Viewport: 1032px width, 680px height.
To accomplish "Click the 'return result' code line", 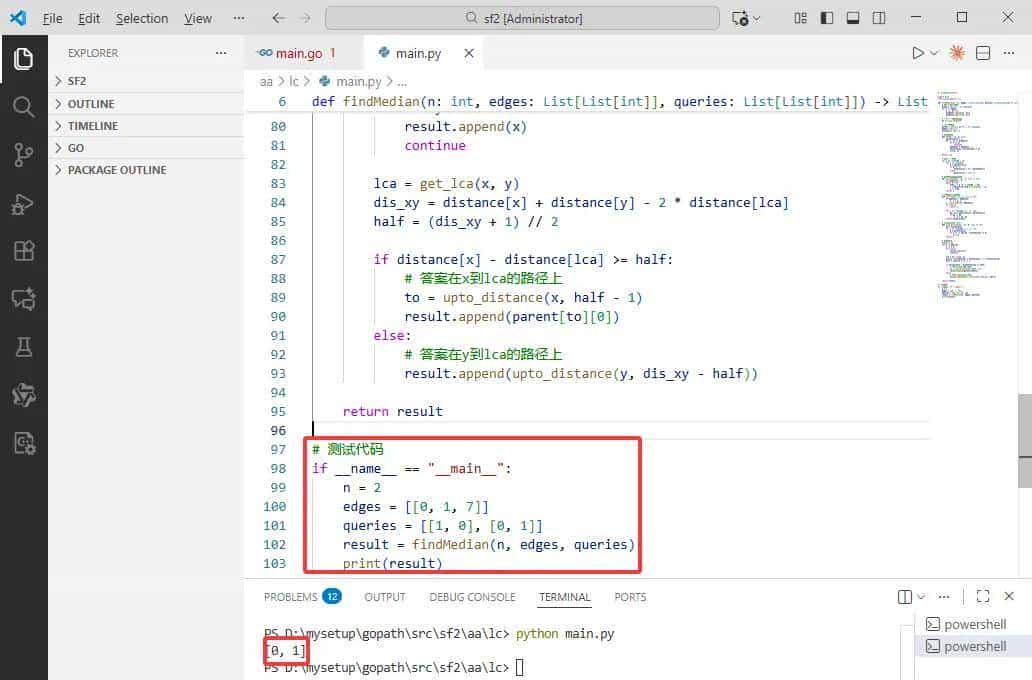I will coord(393,411).
